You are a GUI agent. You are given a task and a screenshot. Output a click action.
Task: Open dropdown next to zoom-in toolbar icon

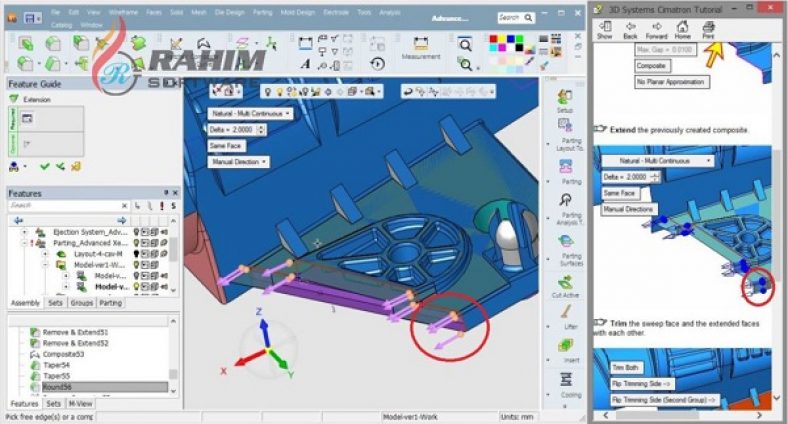coord(478,67)
